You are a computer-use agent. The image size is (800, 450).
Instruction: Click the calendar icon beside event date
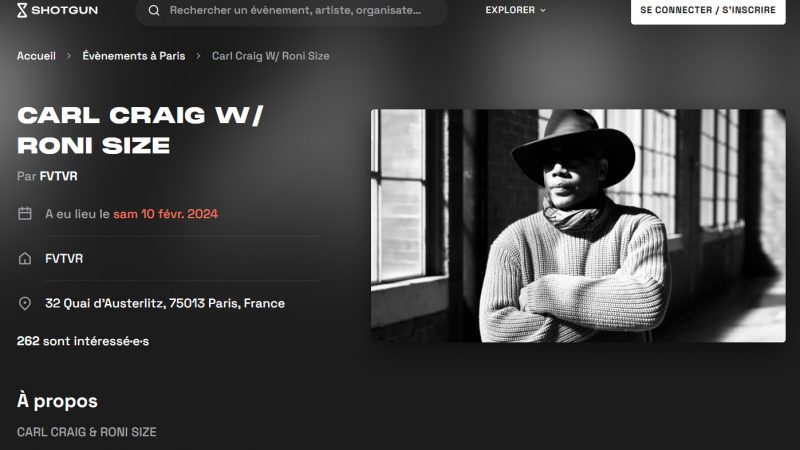click(x=24, y=213)
